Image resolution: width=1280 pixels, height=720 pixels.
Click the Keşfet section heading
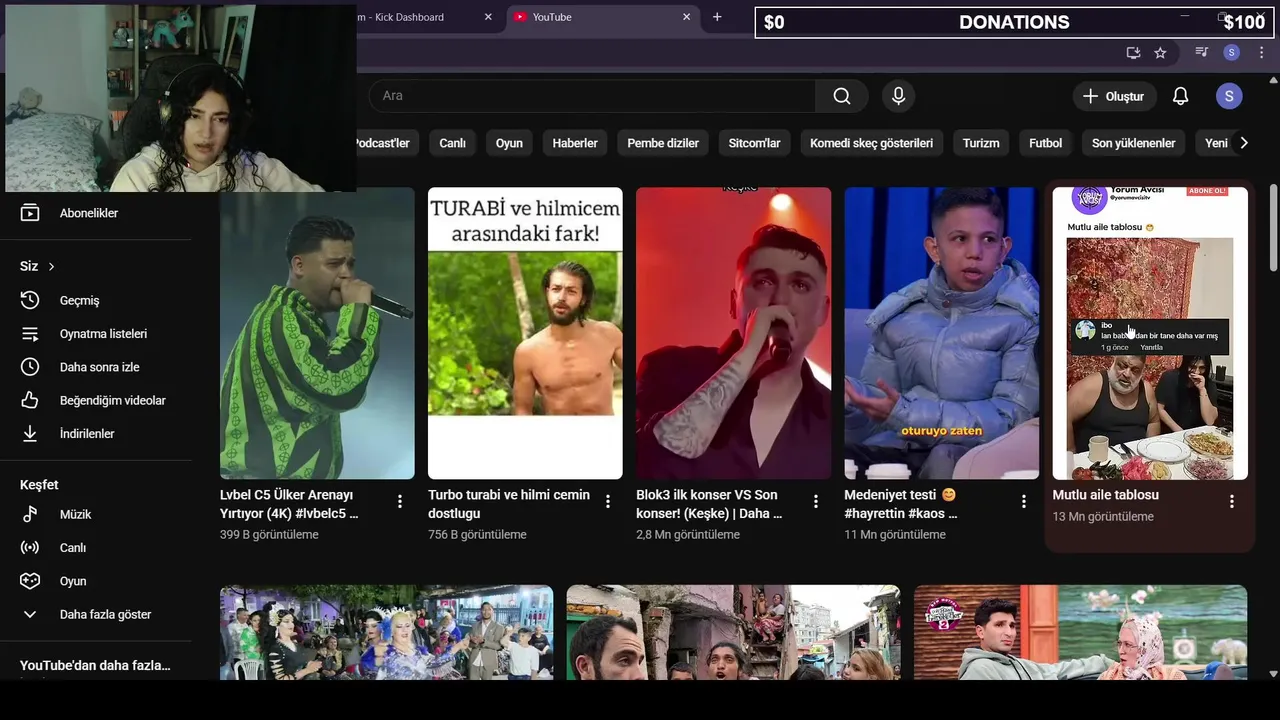coord(39,485)
